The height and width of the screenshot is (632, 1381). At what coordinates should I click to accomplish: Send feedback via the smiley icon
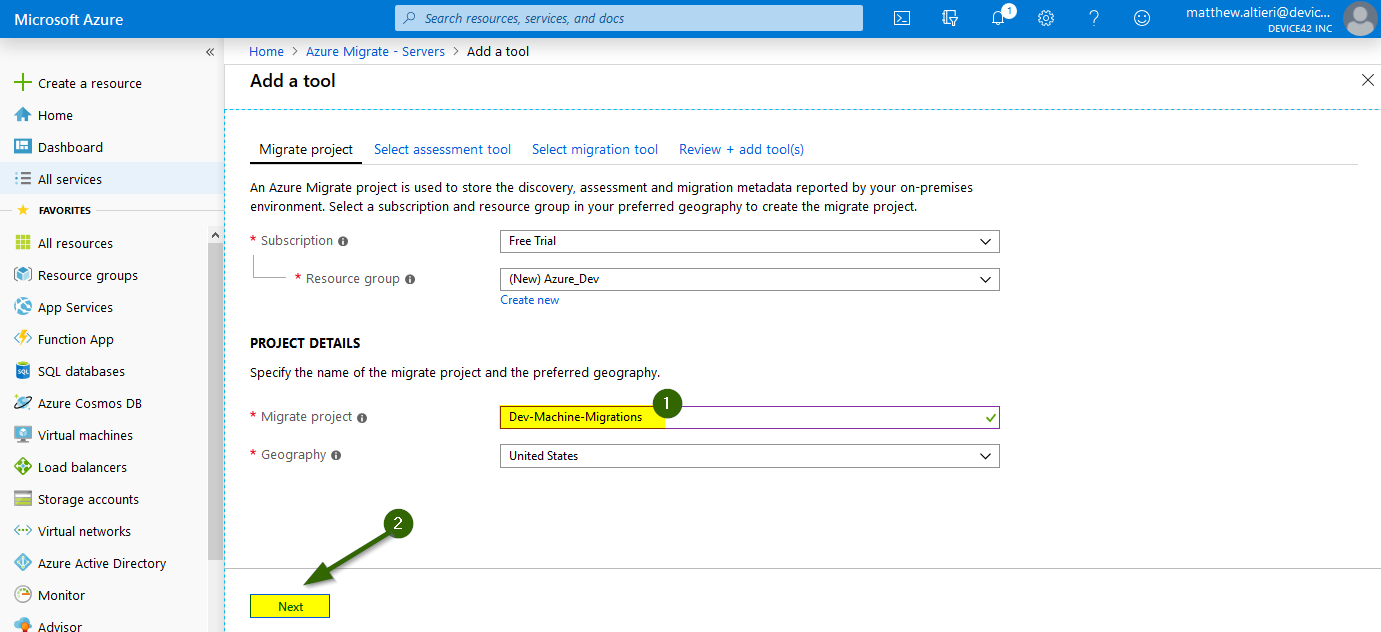coord(1141,18)
